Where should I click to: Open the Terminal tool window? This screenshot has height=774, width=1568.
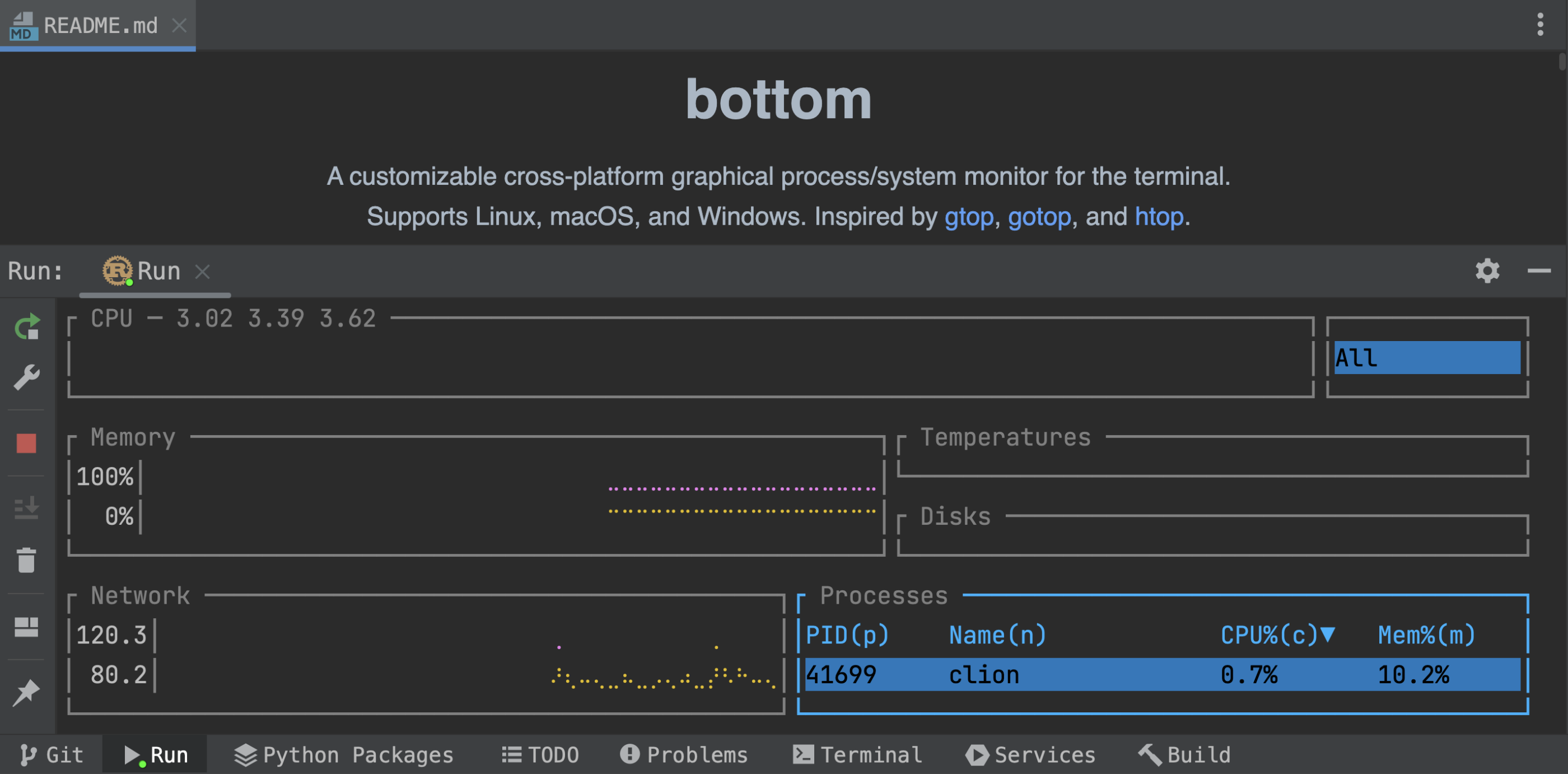[858, 755]
